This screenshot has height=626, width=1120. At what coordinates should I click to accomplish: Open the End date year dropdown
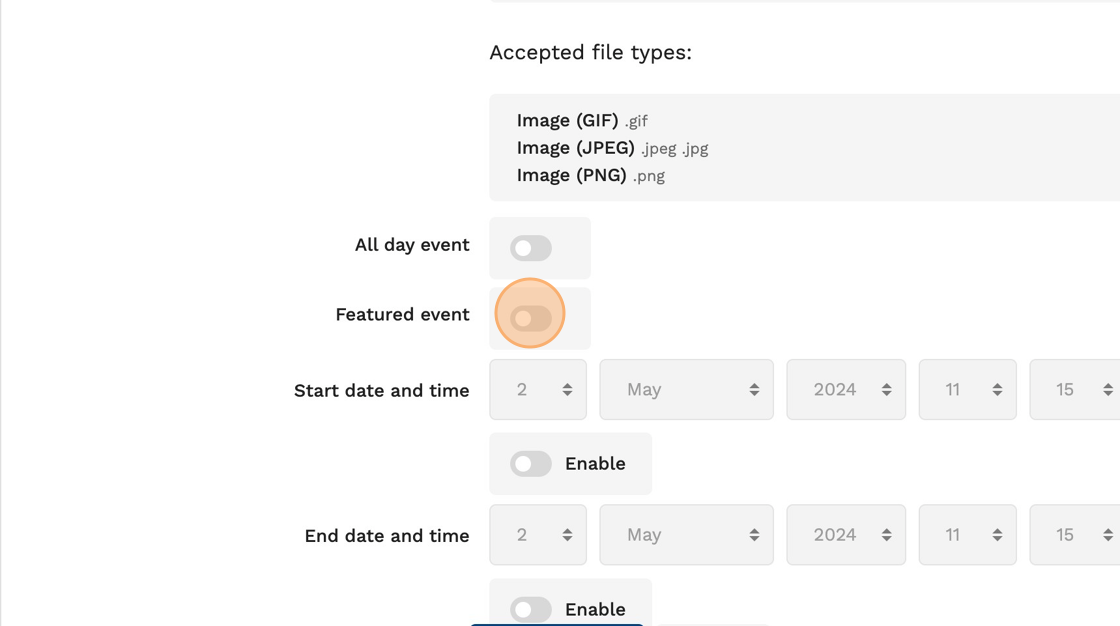pos(846,535)
